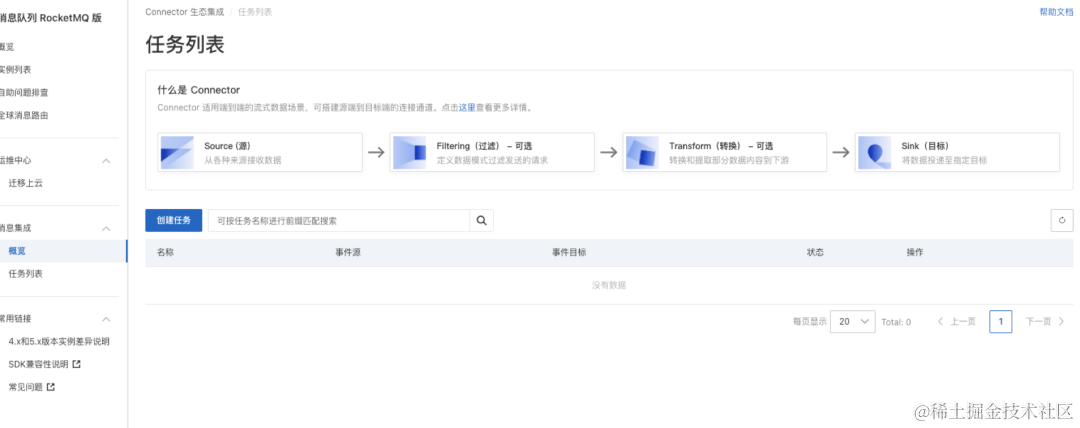Click the Filtering step illustration icon
This screenshot has height=428, width=1080.
coord(410,152)
